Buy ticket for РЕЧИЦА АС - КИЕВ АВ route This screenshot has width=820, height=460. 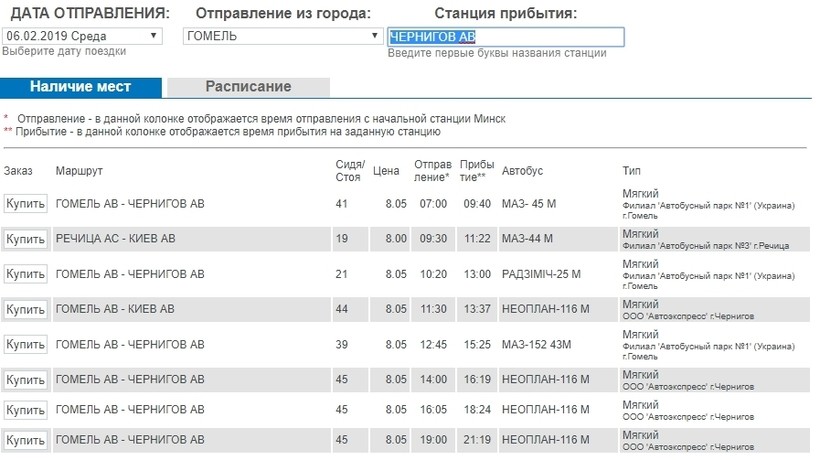click(x=25, y=239)
